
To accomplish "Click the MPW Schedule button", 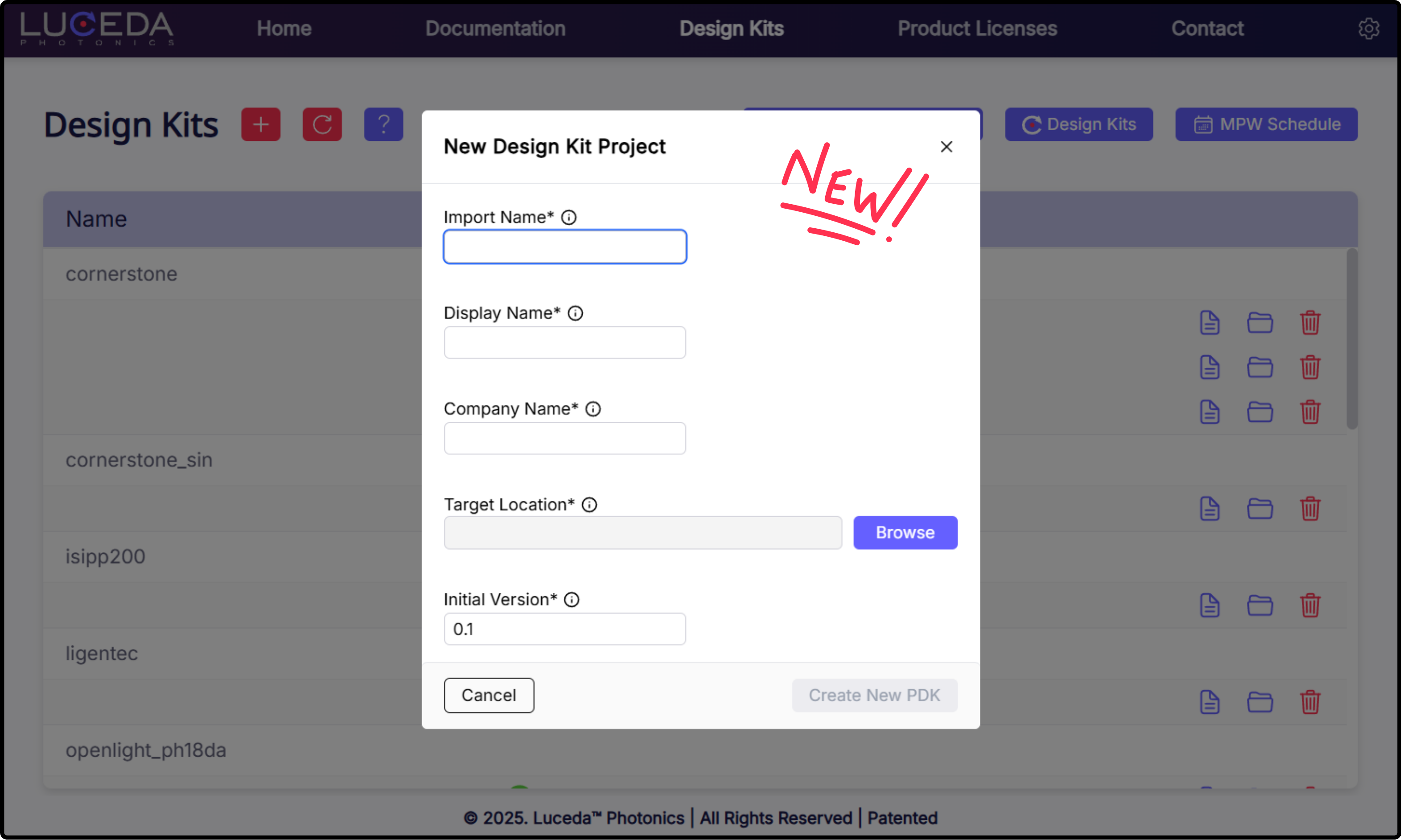I will click(x=1266, y=124).
